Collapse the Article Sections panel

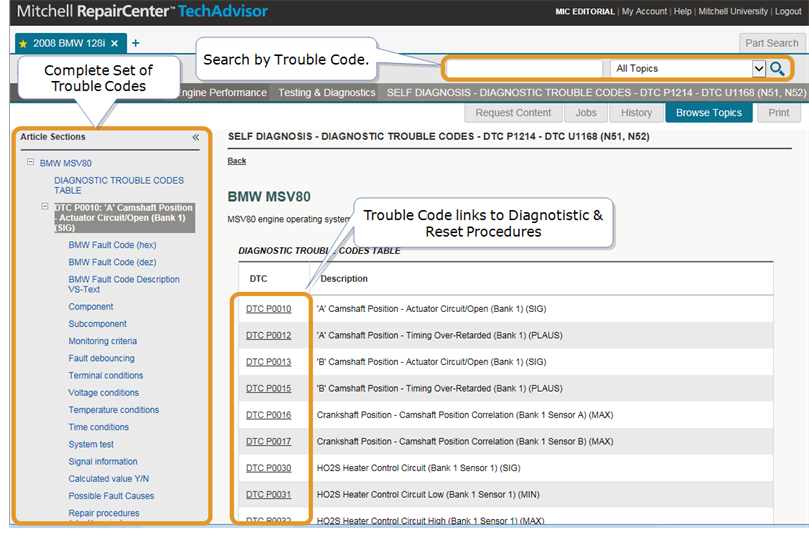click(196, 137)
